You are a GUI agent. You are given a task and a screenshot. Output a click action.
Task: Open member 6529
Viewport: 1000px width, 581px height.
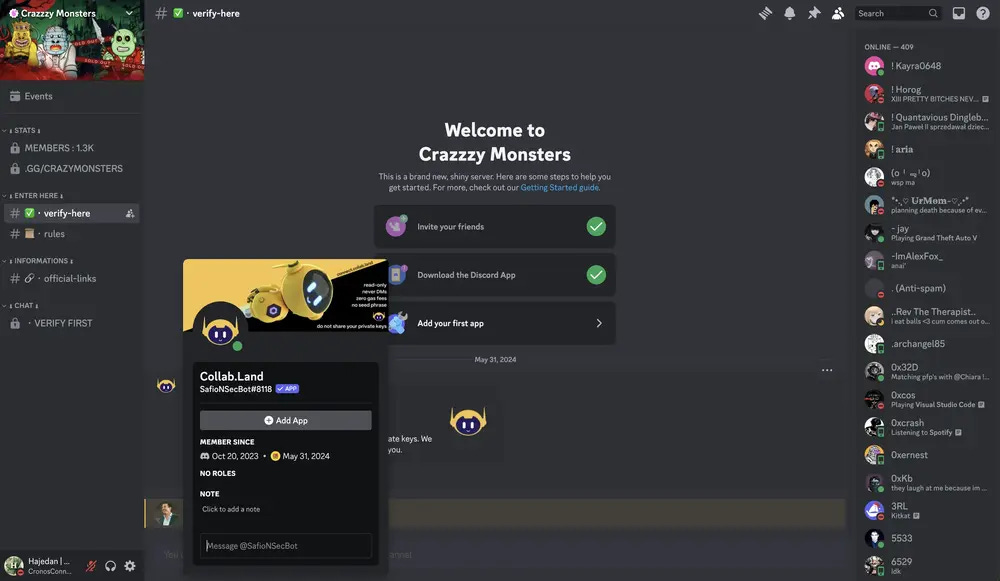927,566
